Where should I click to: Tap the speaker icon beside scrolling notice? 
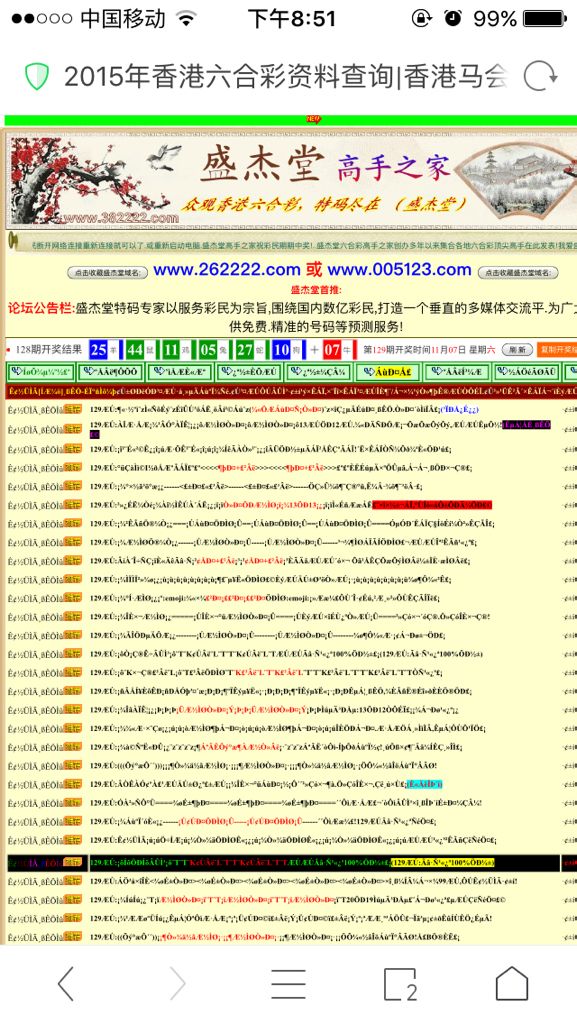[x=12, y=240]
